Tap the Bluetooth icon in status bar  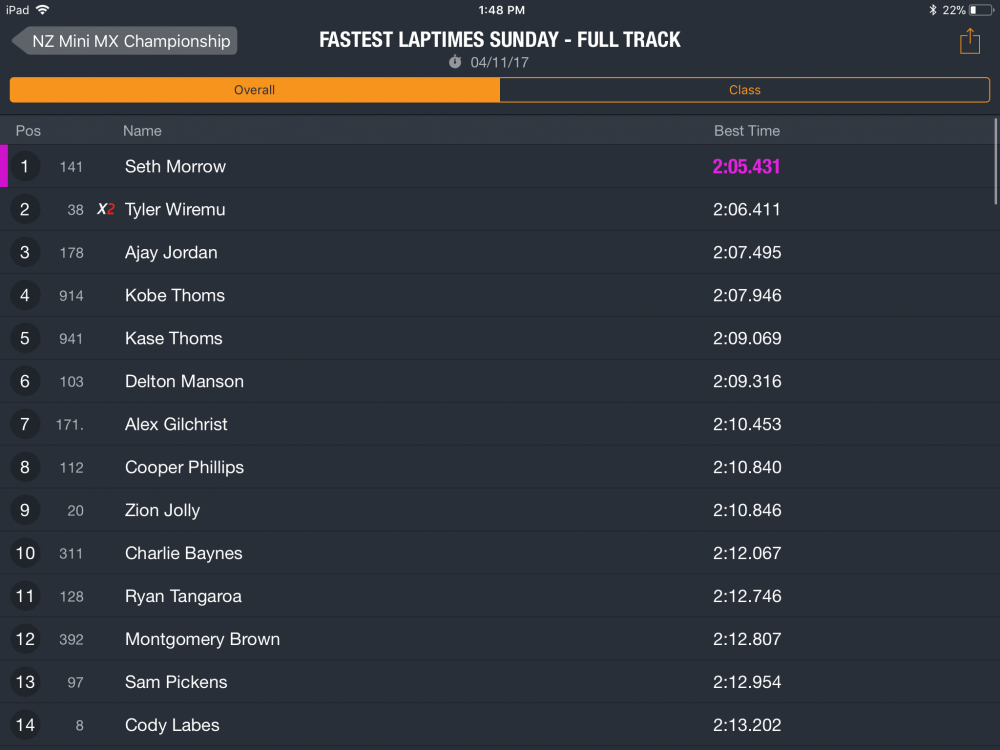pos(932,10)
